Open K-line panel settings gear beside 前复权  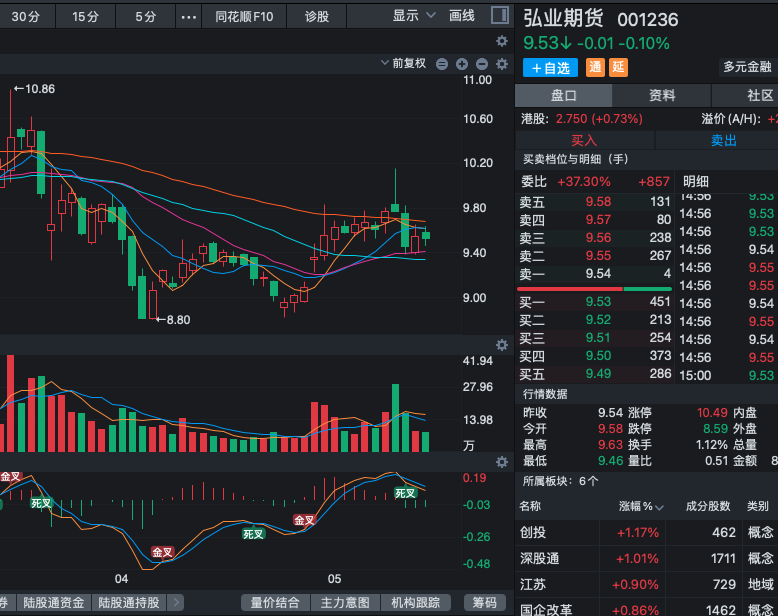(502, 64)
